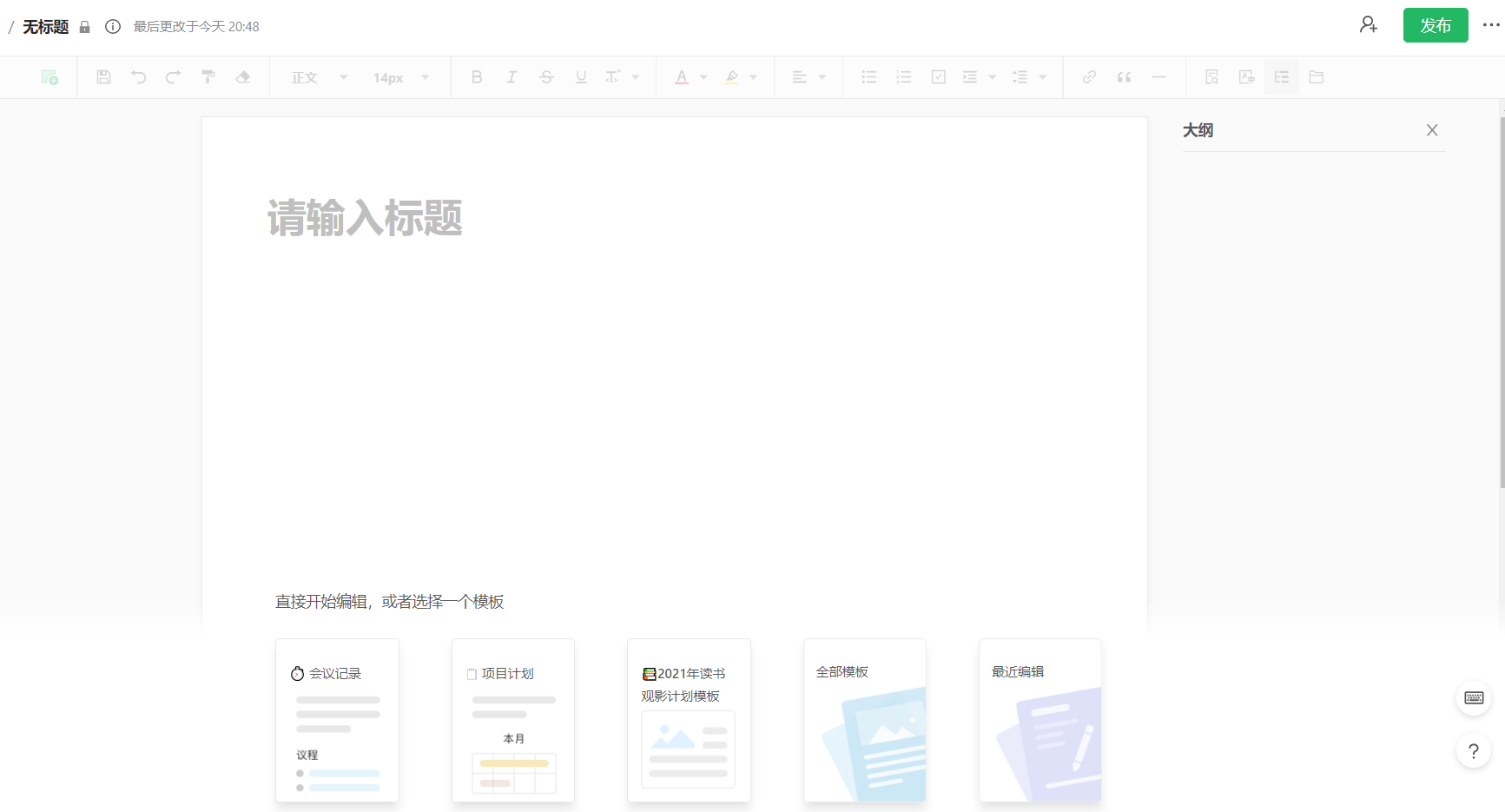Open the 正文 paragraph style dropdown
Viewport: 1505px width, 812px height.
click(x=319, y=77)
